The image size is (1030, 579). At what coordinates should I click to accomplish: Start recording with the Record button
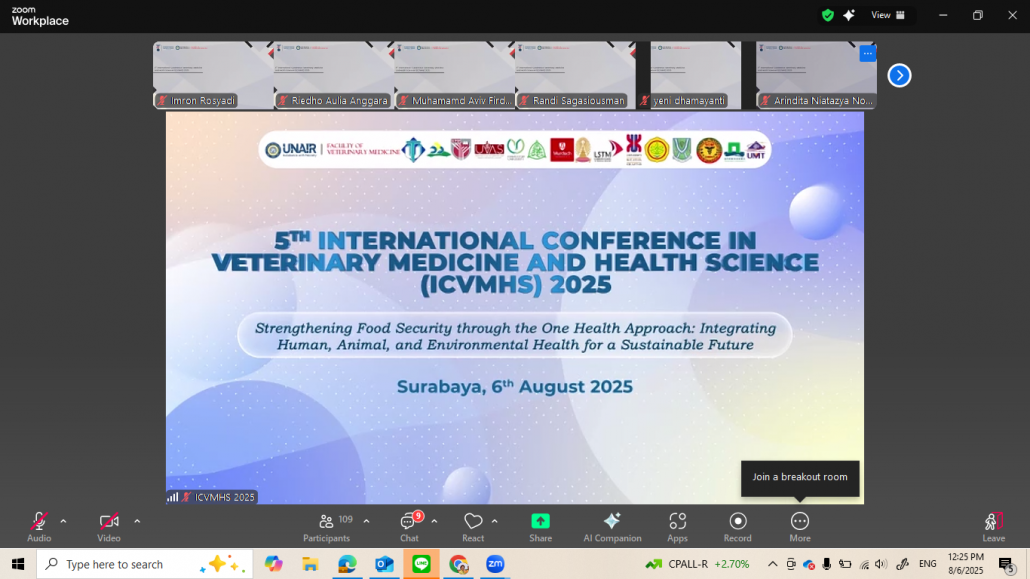tap(738, 527)
